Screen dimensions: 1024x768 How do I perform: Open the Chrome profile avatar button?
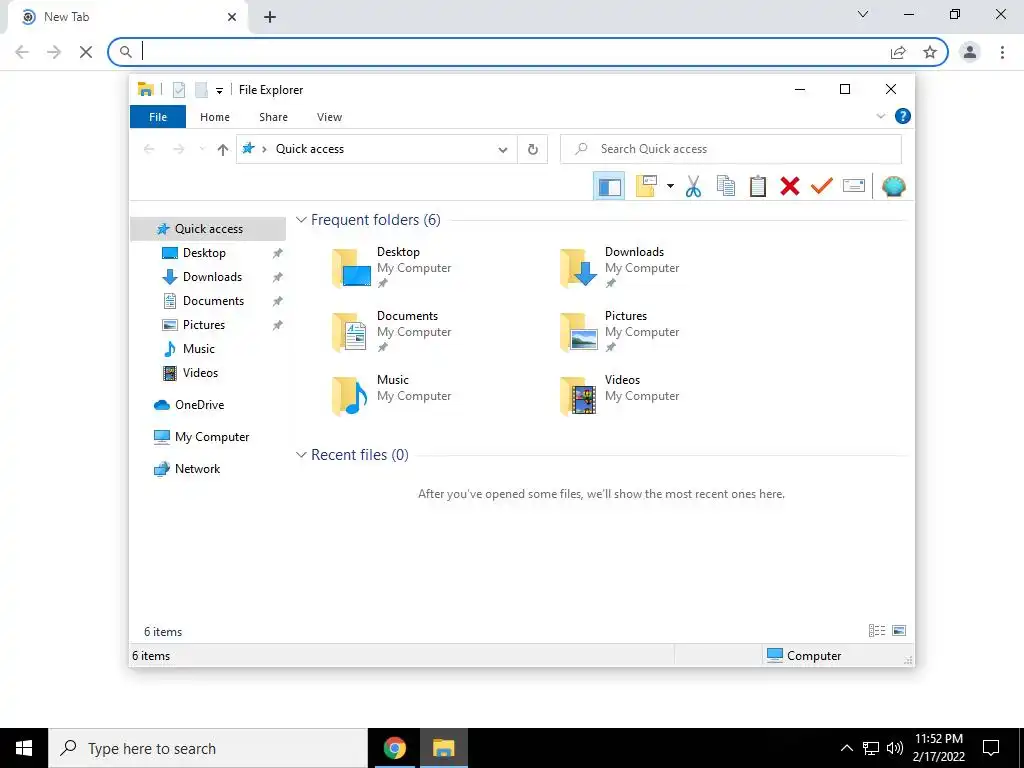click(x=970, y=52)
